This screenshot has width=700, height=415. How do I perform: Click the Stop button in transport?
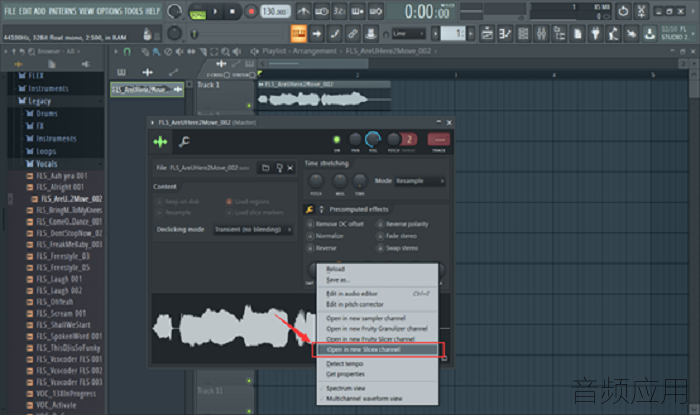232,12
